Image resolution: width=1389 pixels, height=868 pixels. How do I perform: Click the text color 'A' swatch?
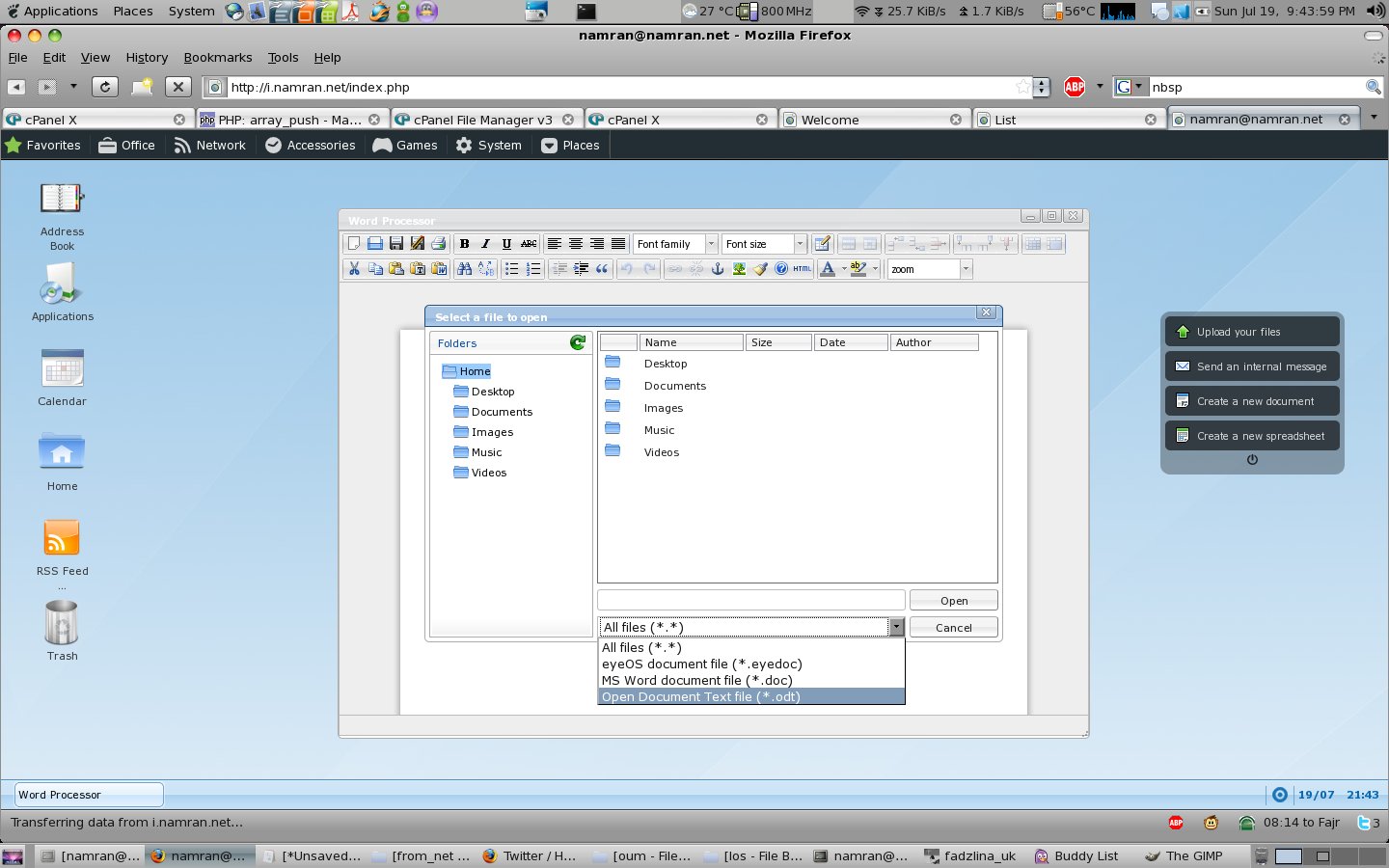(827, 269)
